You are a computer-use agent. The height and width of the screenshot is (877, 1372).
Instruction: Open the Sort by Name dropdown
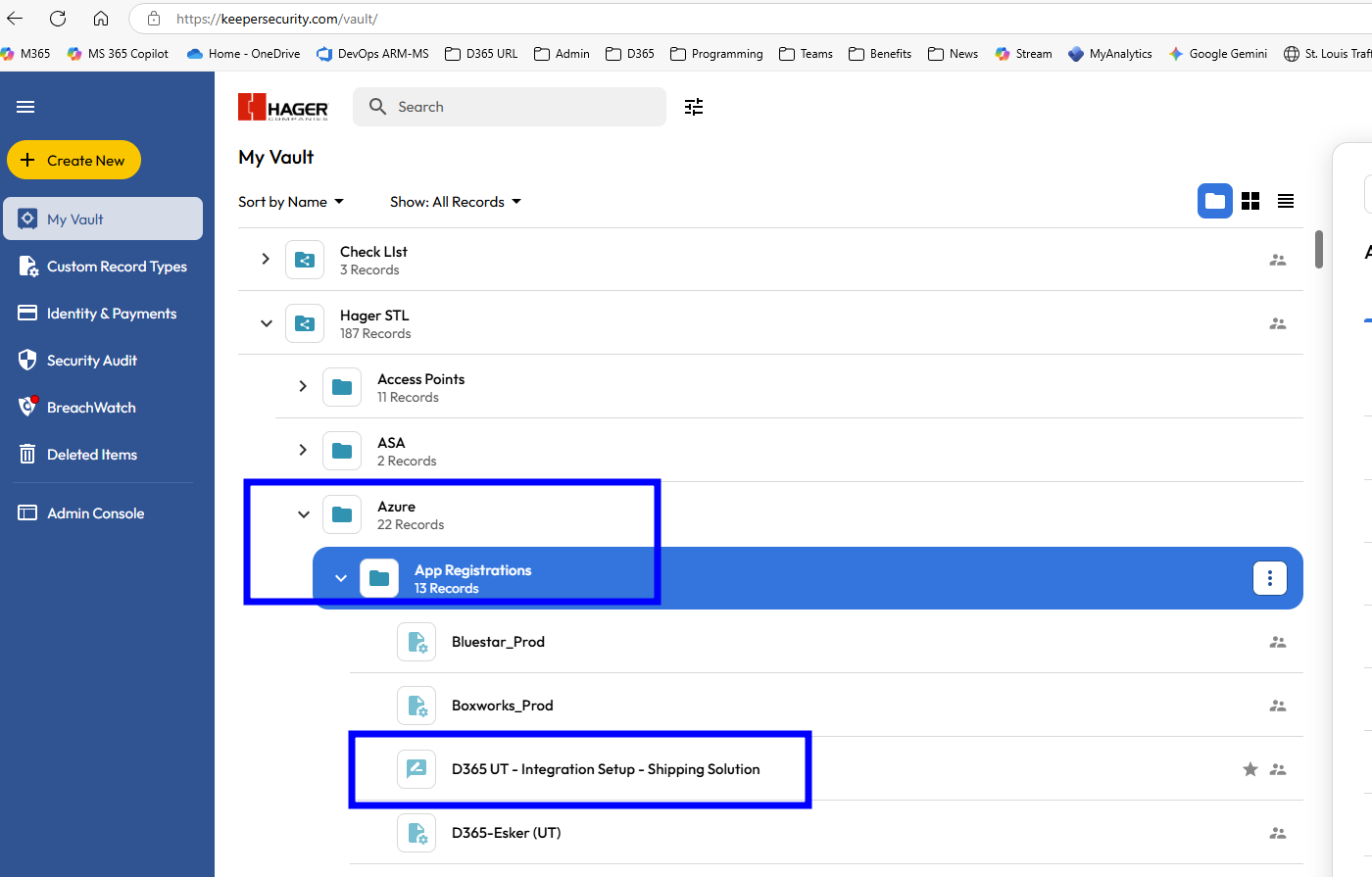[291, 202]
